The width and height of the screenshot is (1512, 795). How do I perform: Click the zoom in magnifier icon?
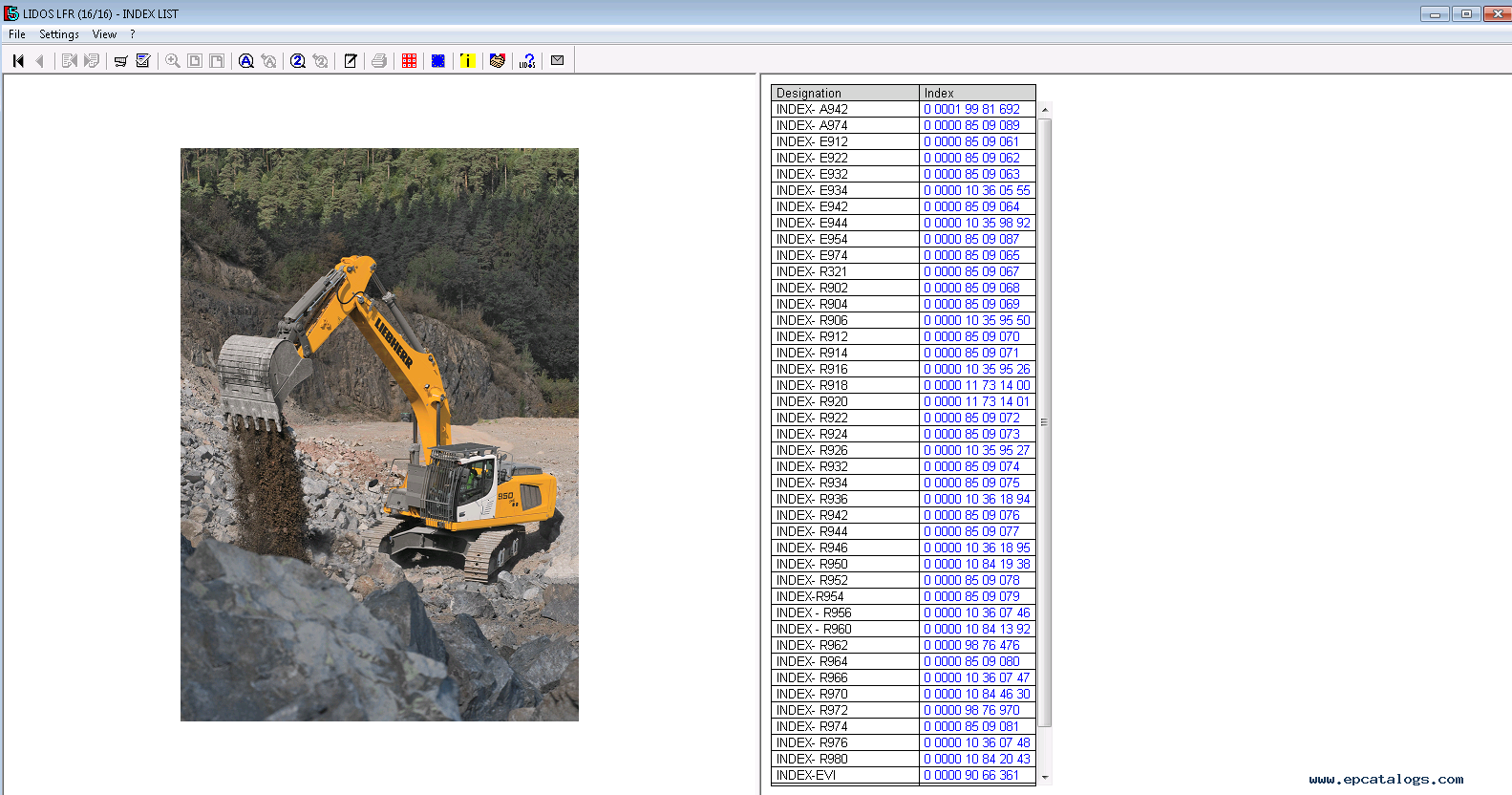(173, 61)
